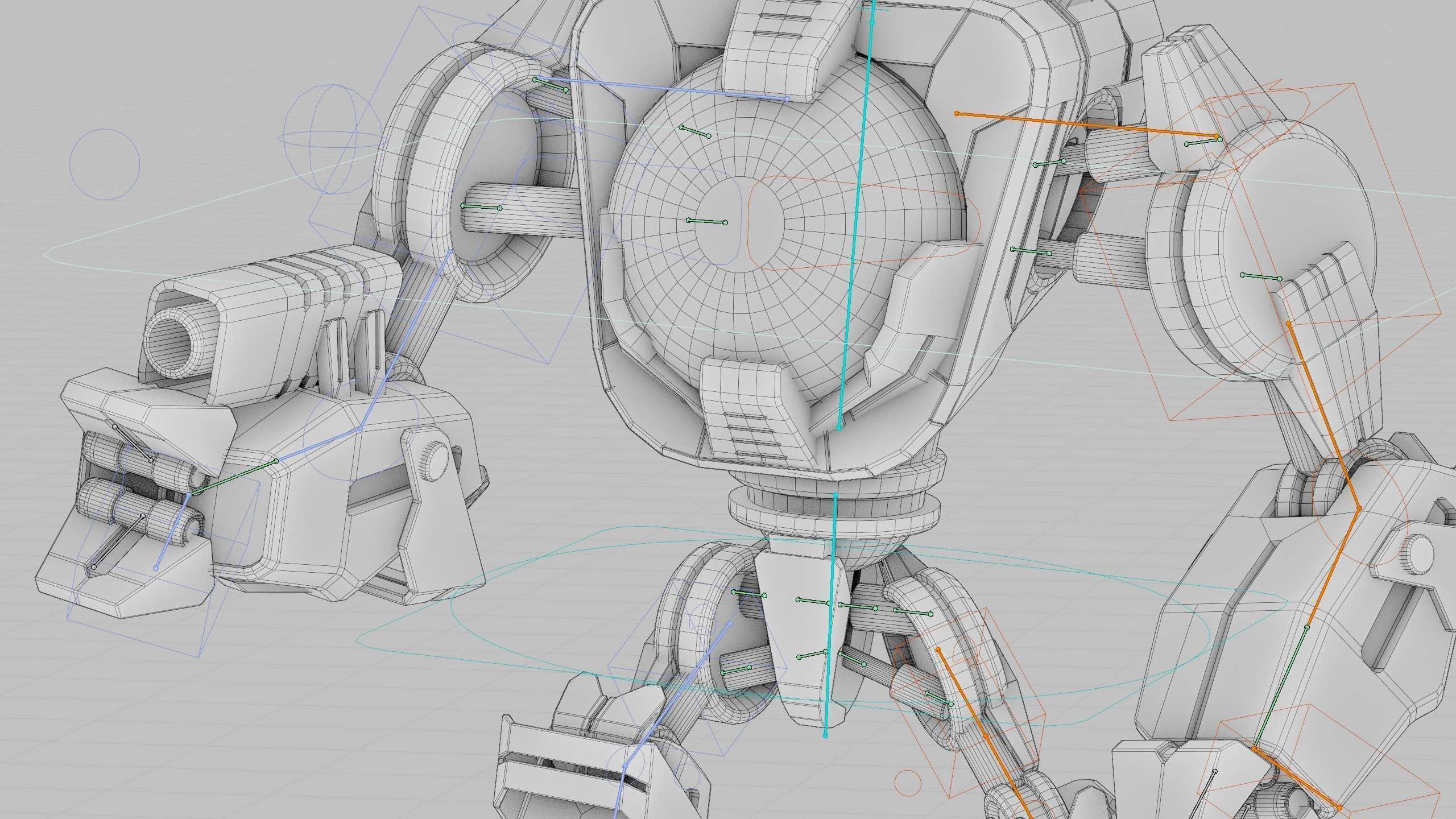This screenshot has width=1456, height=819.
Task: Select the standalone blue circle control at far left
Action: tap(105, 164)
